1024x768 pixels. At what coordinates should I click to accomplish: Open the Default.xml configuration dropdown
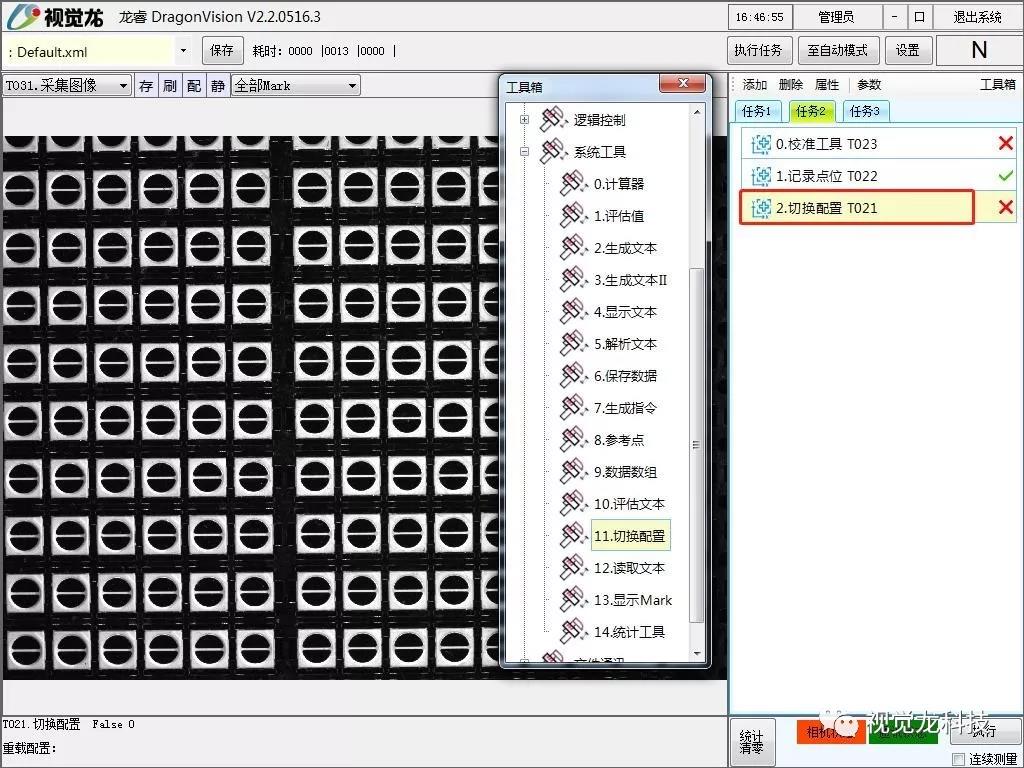183,50
